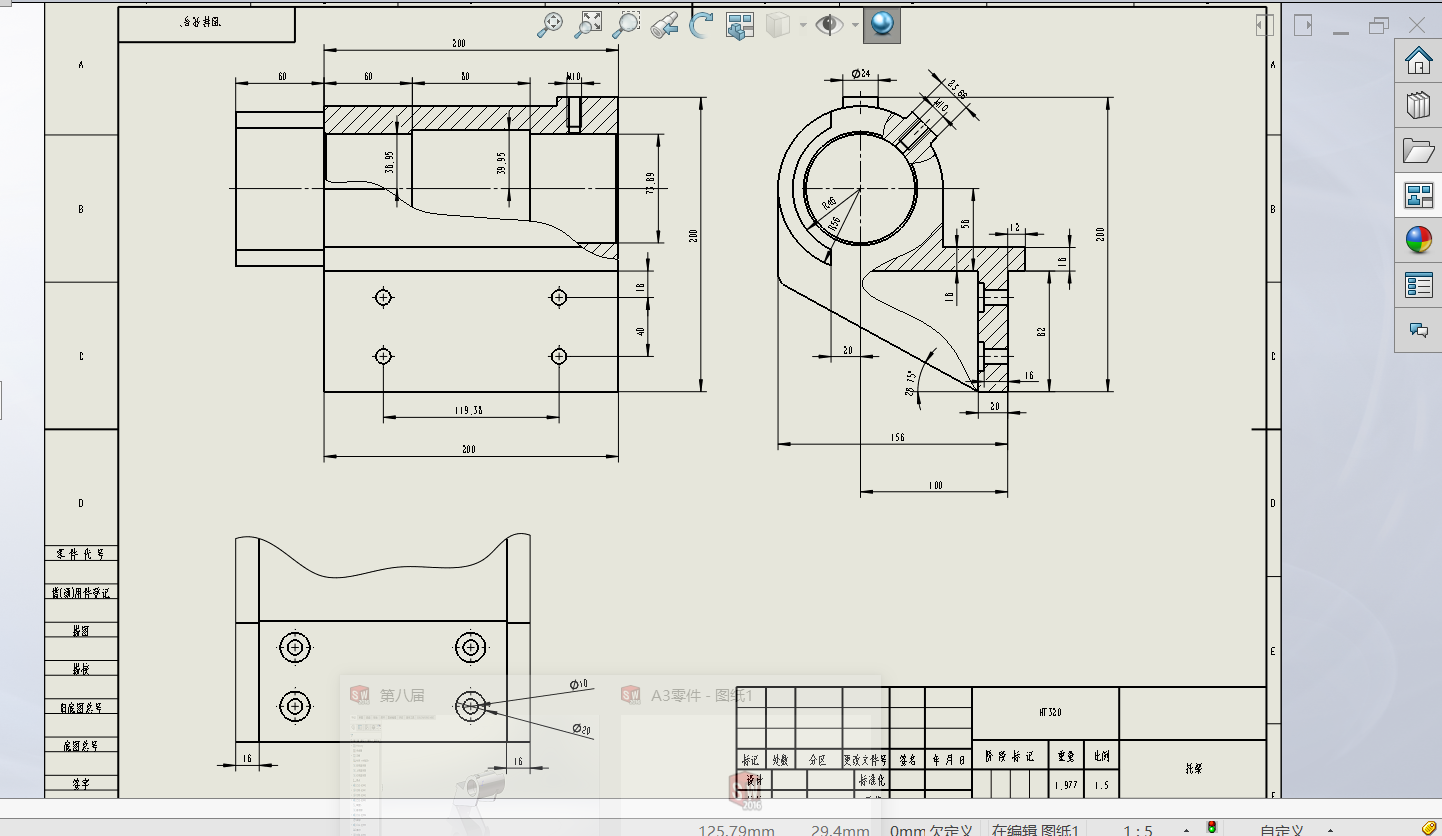Viewport: 1442px width, 836px height.
Task: Click the 签字 label in left margin
Action: point(80,785)
